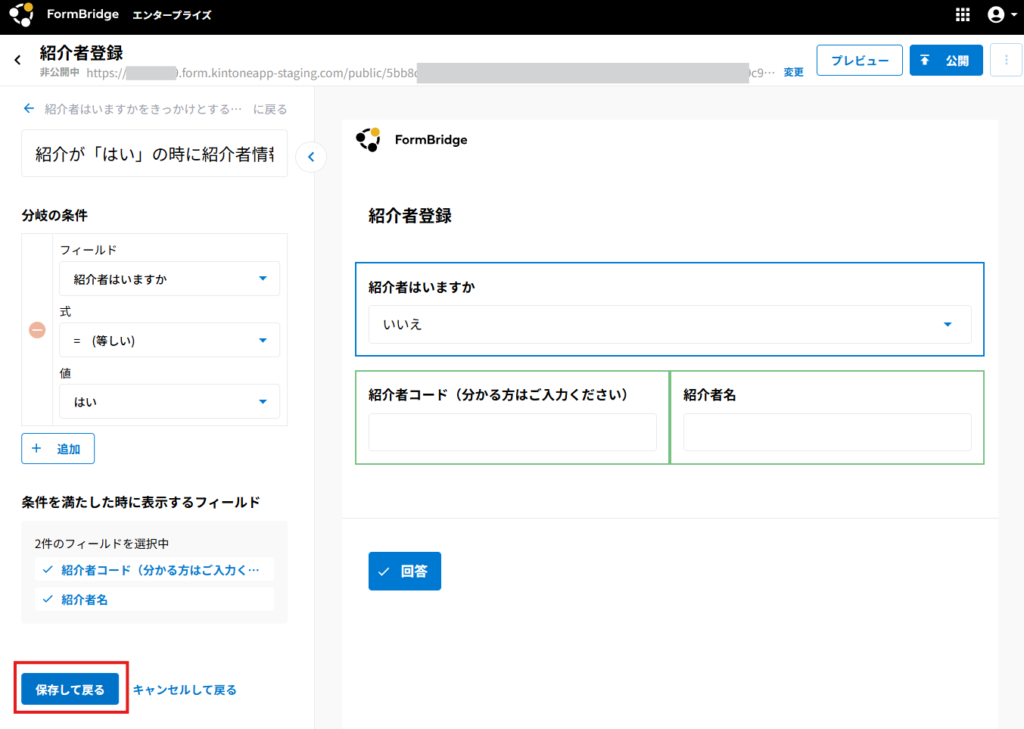Expand the フィールド dropdown 紹介者はいますか

point(169,279)
